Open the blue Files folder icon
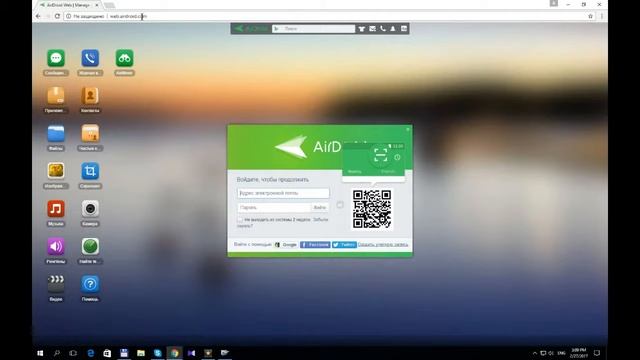640x360 pixels. [x=56, y=133]
